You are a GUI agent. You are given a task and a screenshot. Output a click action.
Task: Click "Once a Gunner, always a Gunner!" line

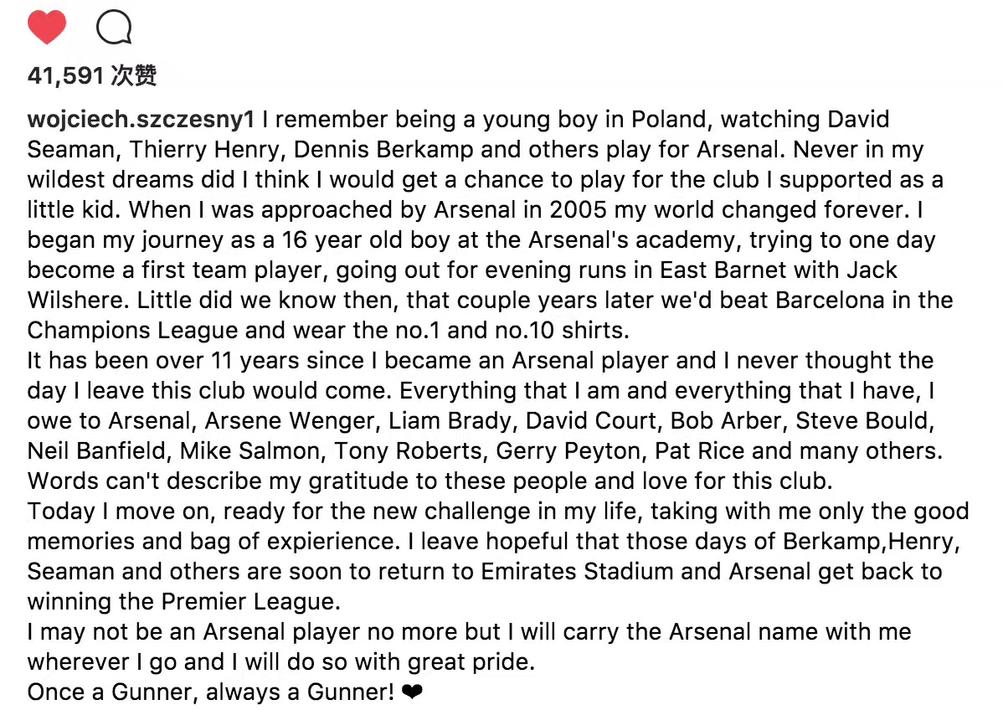211,691
